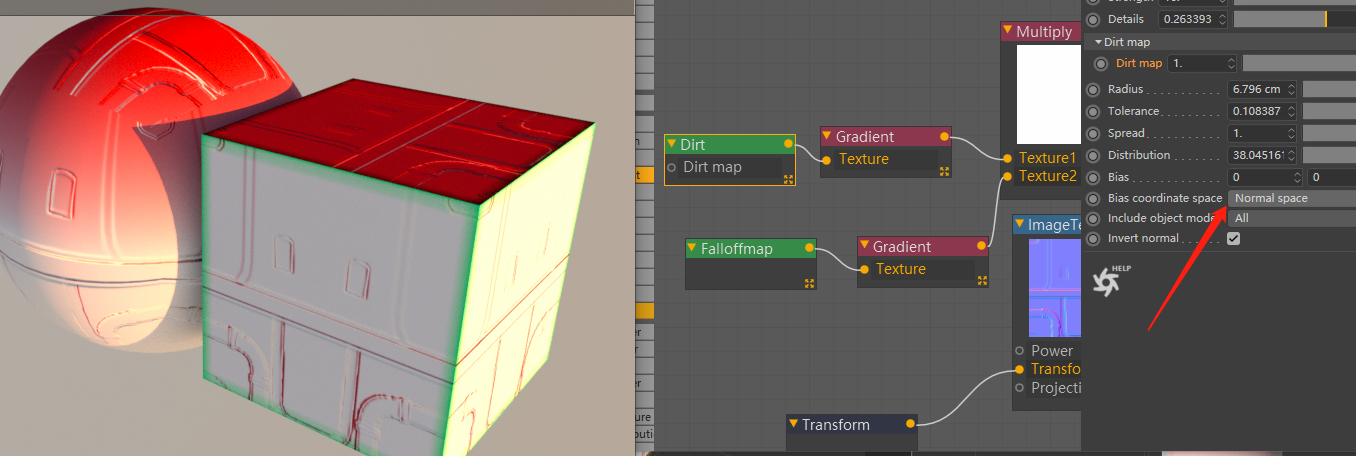The image size is (1356, 456).
Task: Click the Distribution slider bar
Action: [x=1329, y=155]
